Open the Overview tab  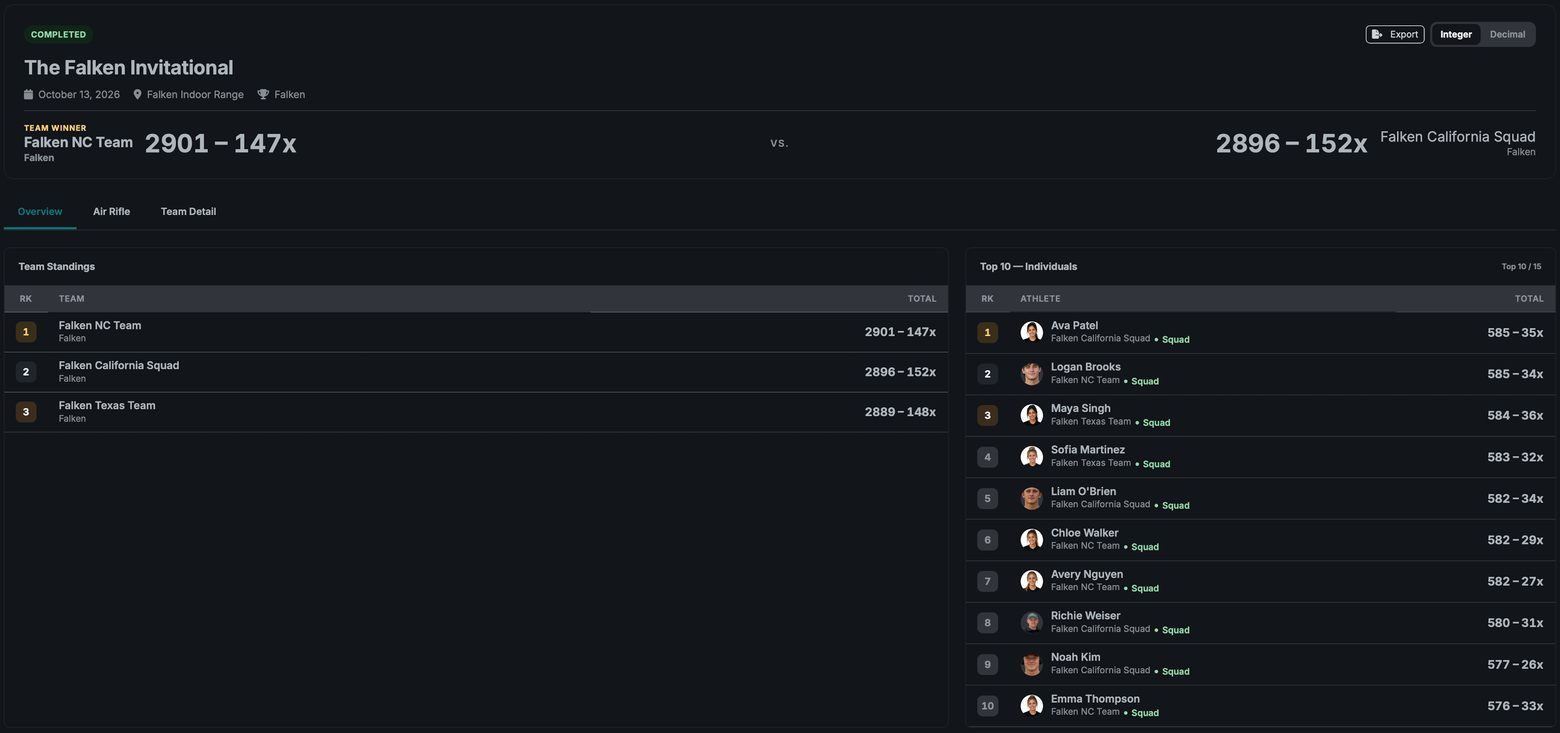click(x=40, y=212)
